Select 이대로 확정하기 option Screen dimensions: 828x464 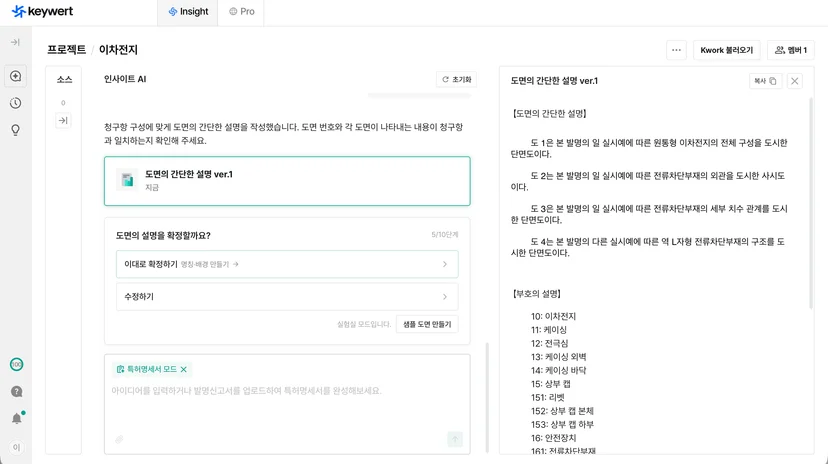point(287,264)
